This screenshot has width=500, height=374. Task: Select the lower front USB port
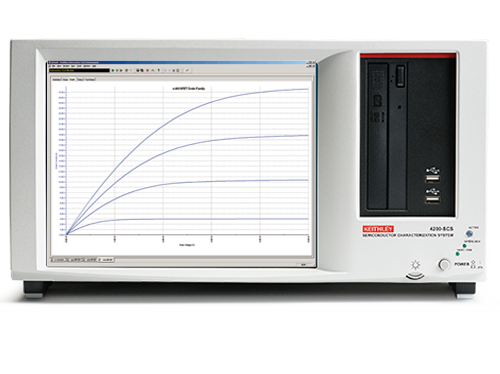(x=432, y=196)
